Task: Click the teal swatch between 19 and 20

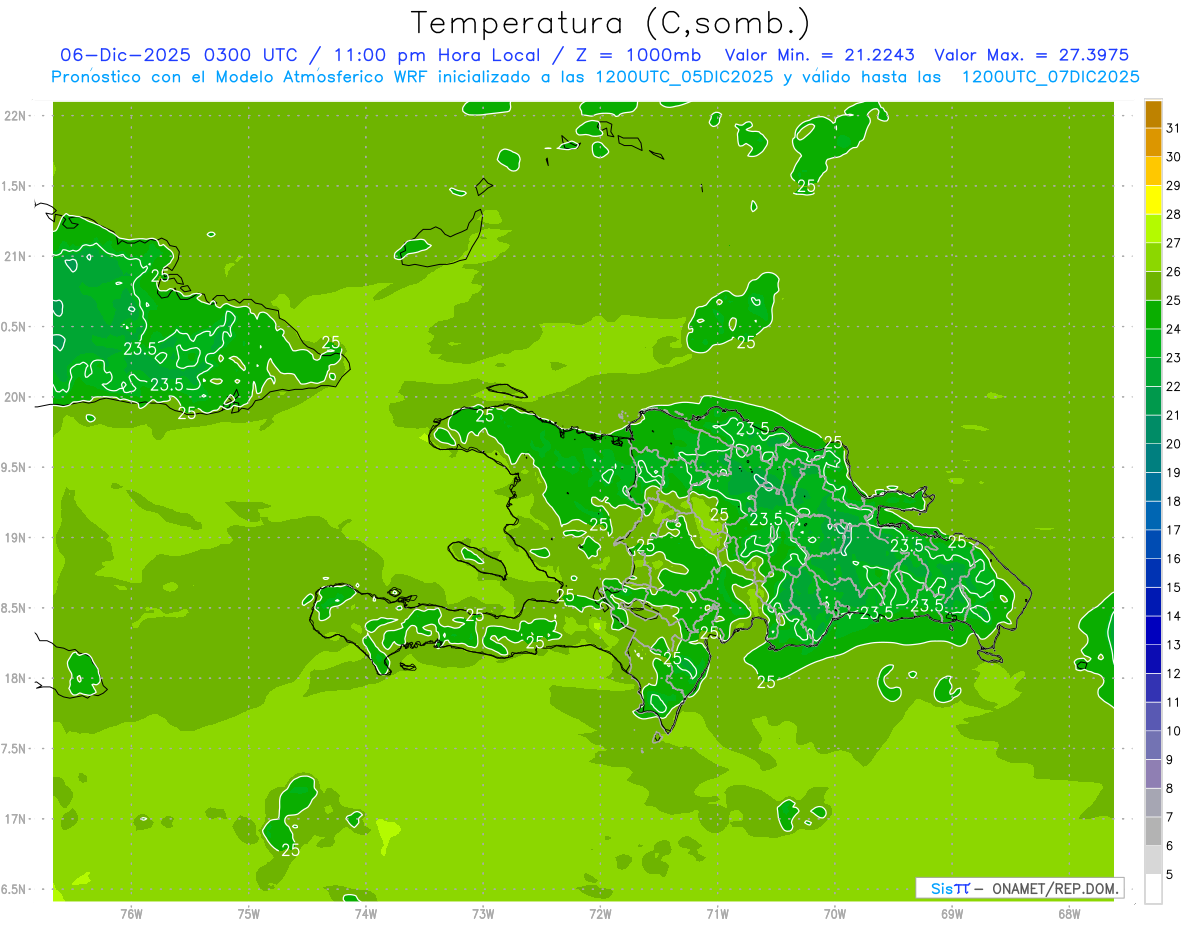Action: [1153, 458]
